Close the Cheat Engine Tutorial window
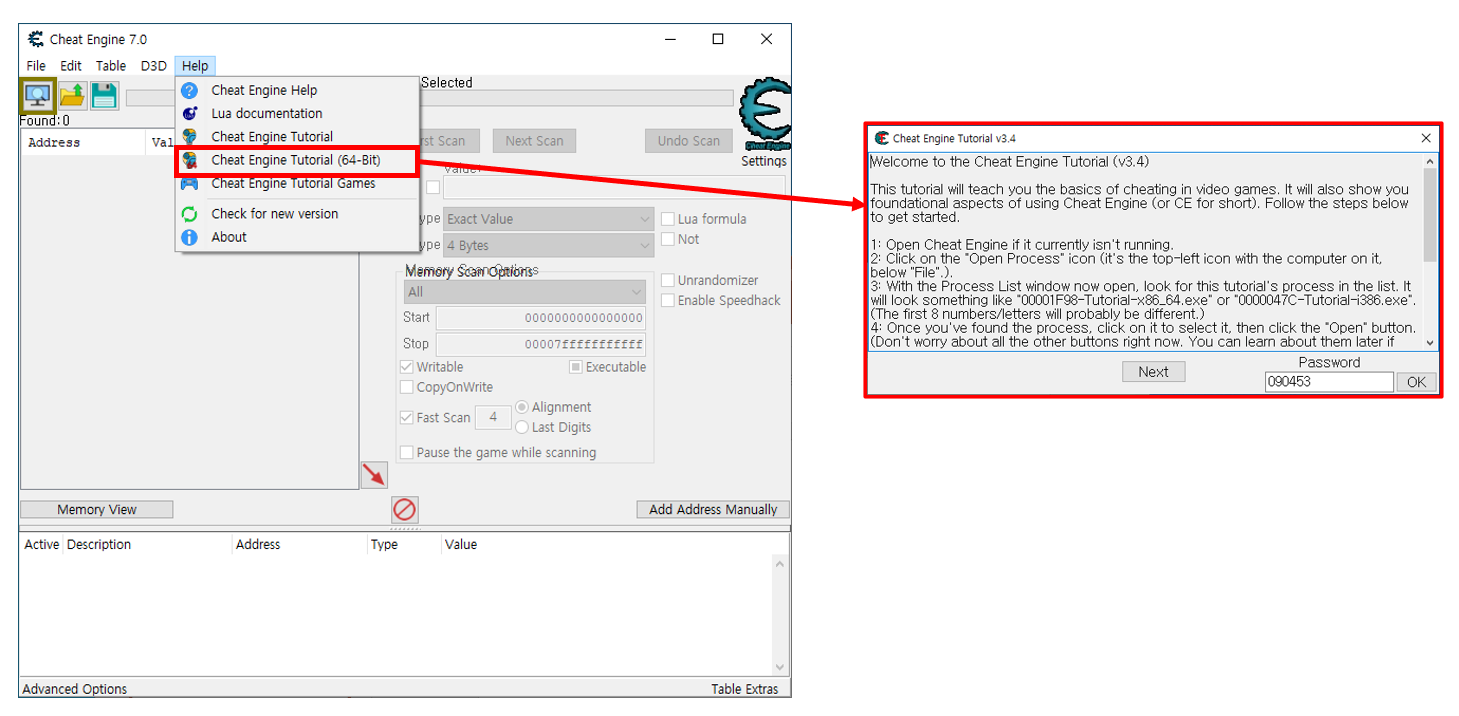 pyautogui.click(x=1426, y=138)
